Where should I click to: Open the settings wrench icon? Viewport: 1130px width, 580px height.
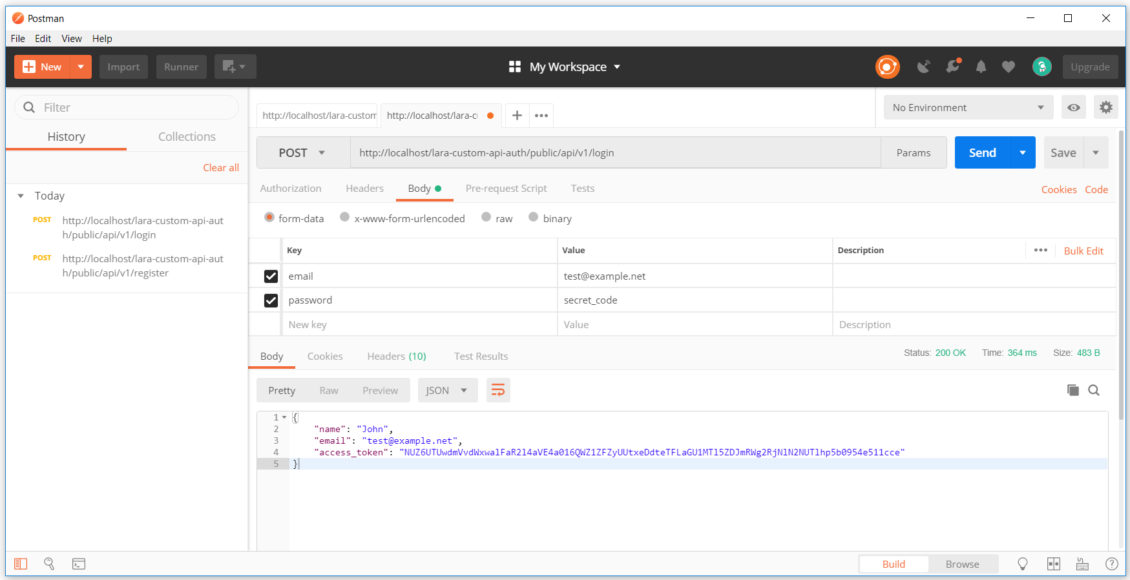tap(1106, 107)
